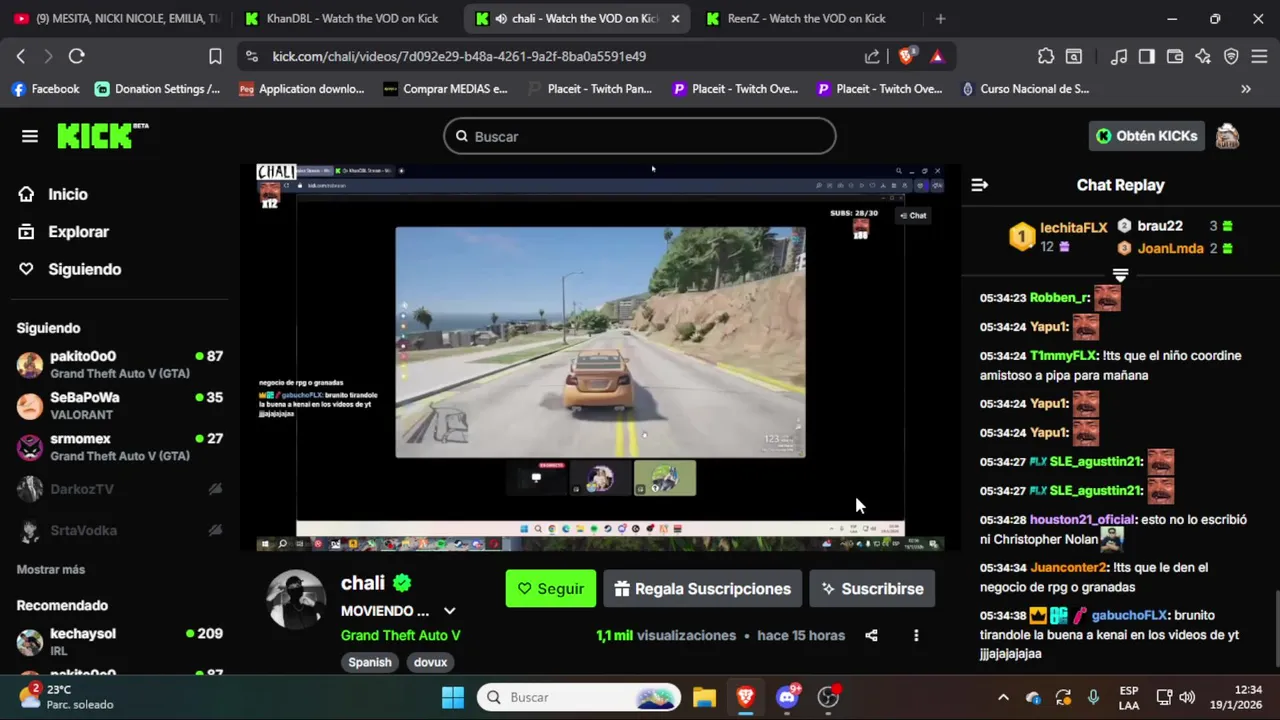
Task: Click the Suscribirse button
Action: pyautogui.click(x=872, y=589)
